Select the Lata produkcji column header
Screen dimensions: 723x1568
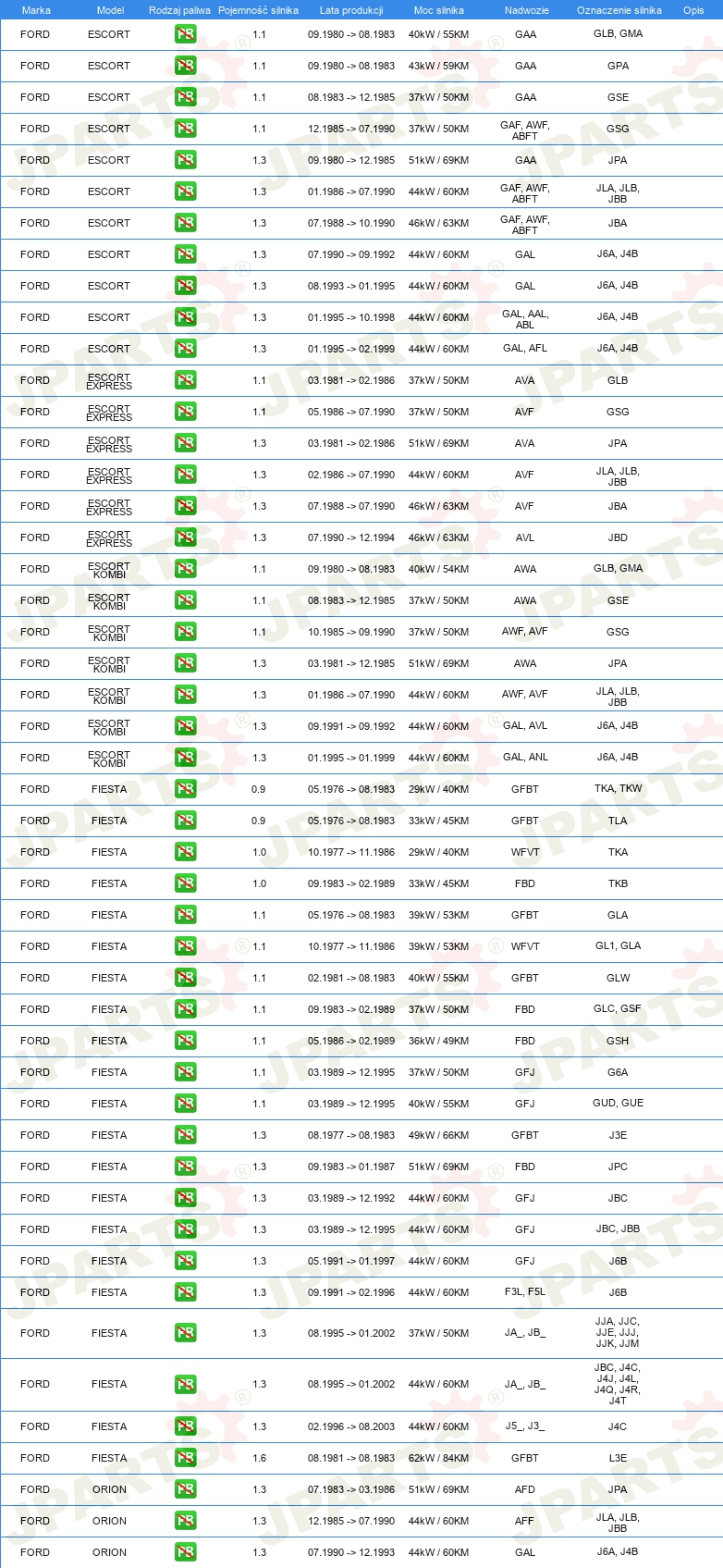(351, 10)
